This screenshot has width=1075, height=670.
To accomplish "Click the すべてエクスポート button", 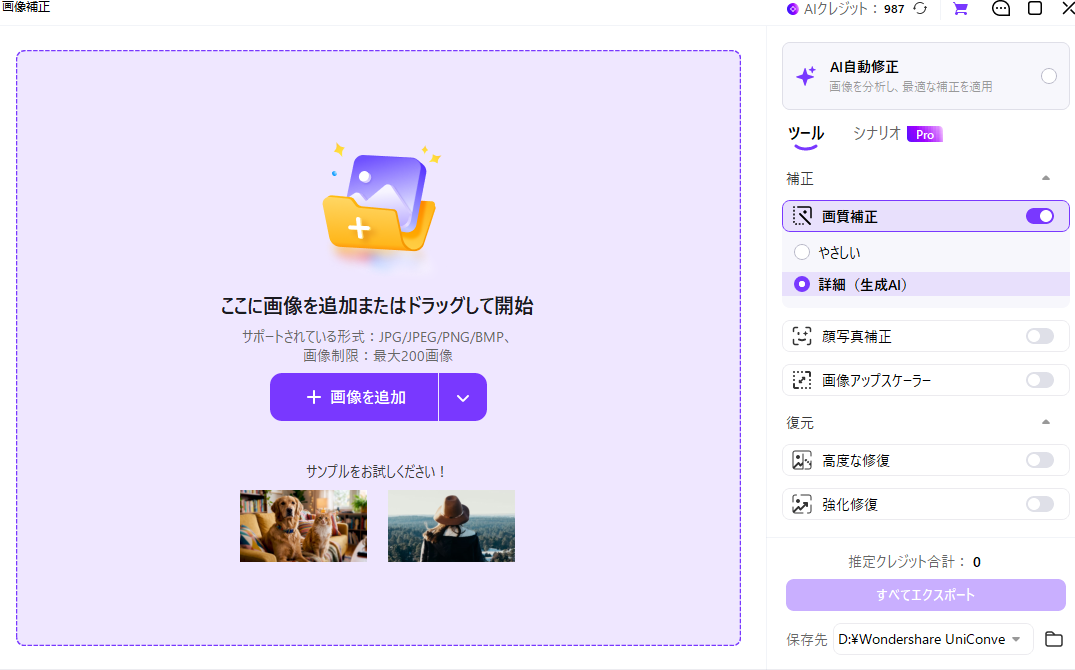I will [x=926, y=595].
